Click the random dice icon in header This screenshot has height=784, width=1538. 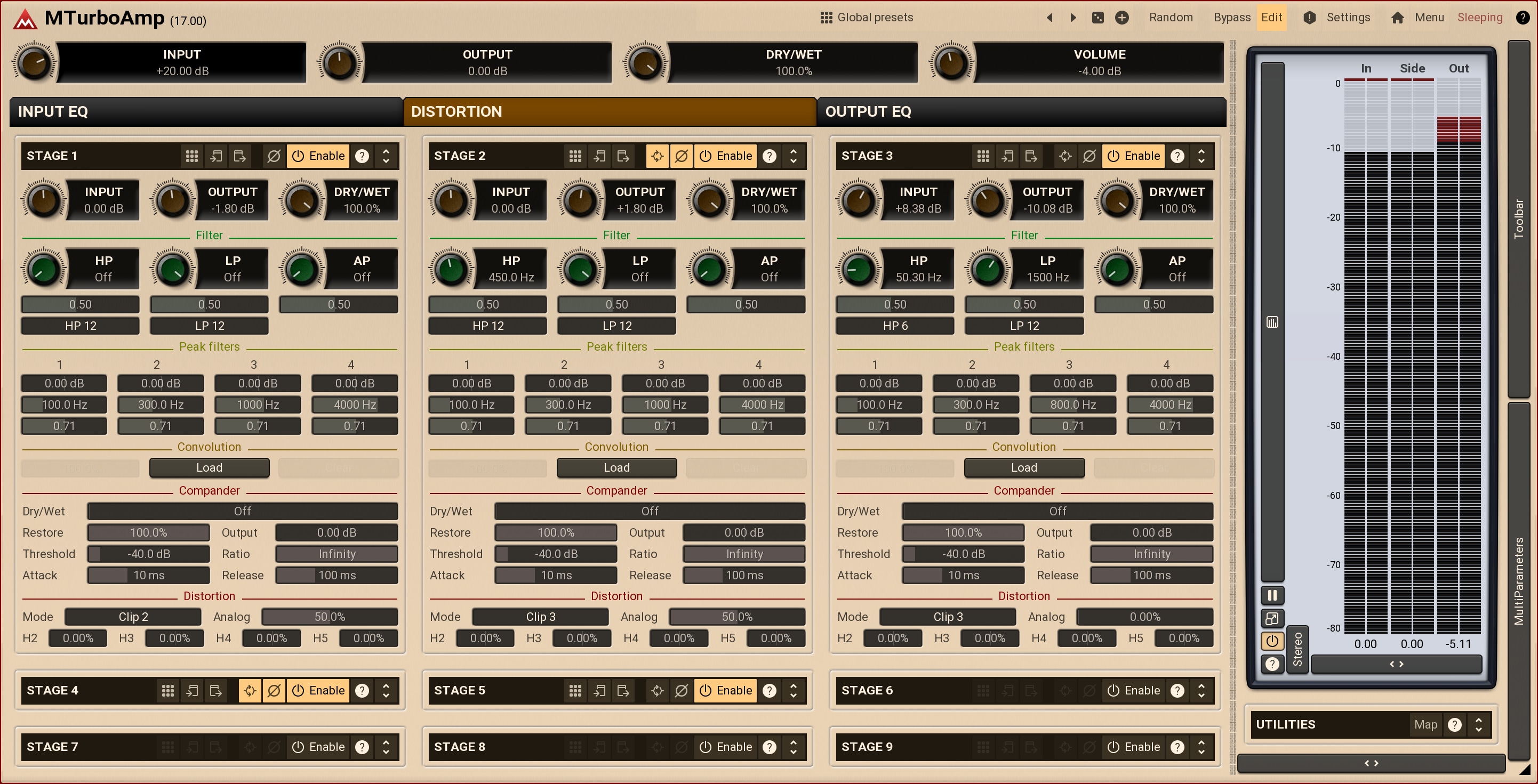coord(1098,17)
